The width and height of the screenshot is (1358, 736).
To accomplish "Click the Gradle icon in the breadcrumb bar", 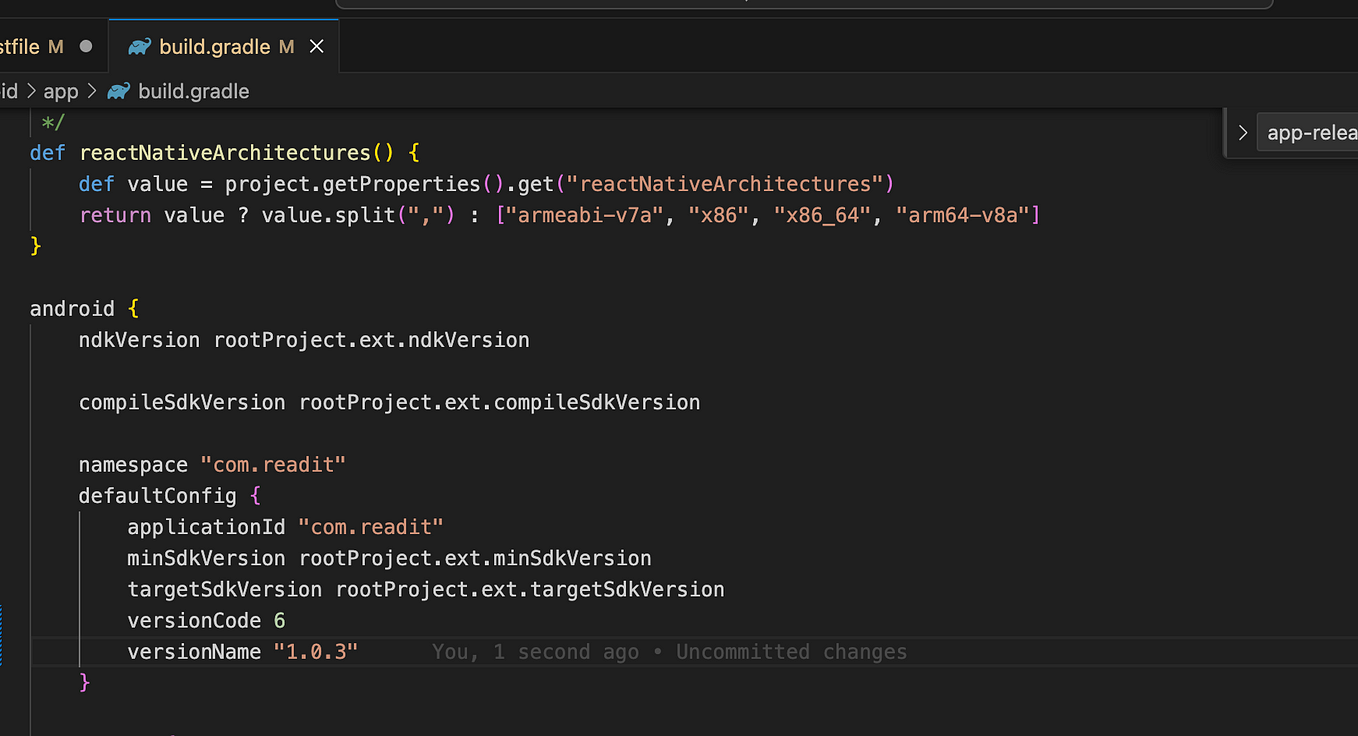I will [119, 90].
